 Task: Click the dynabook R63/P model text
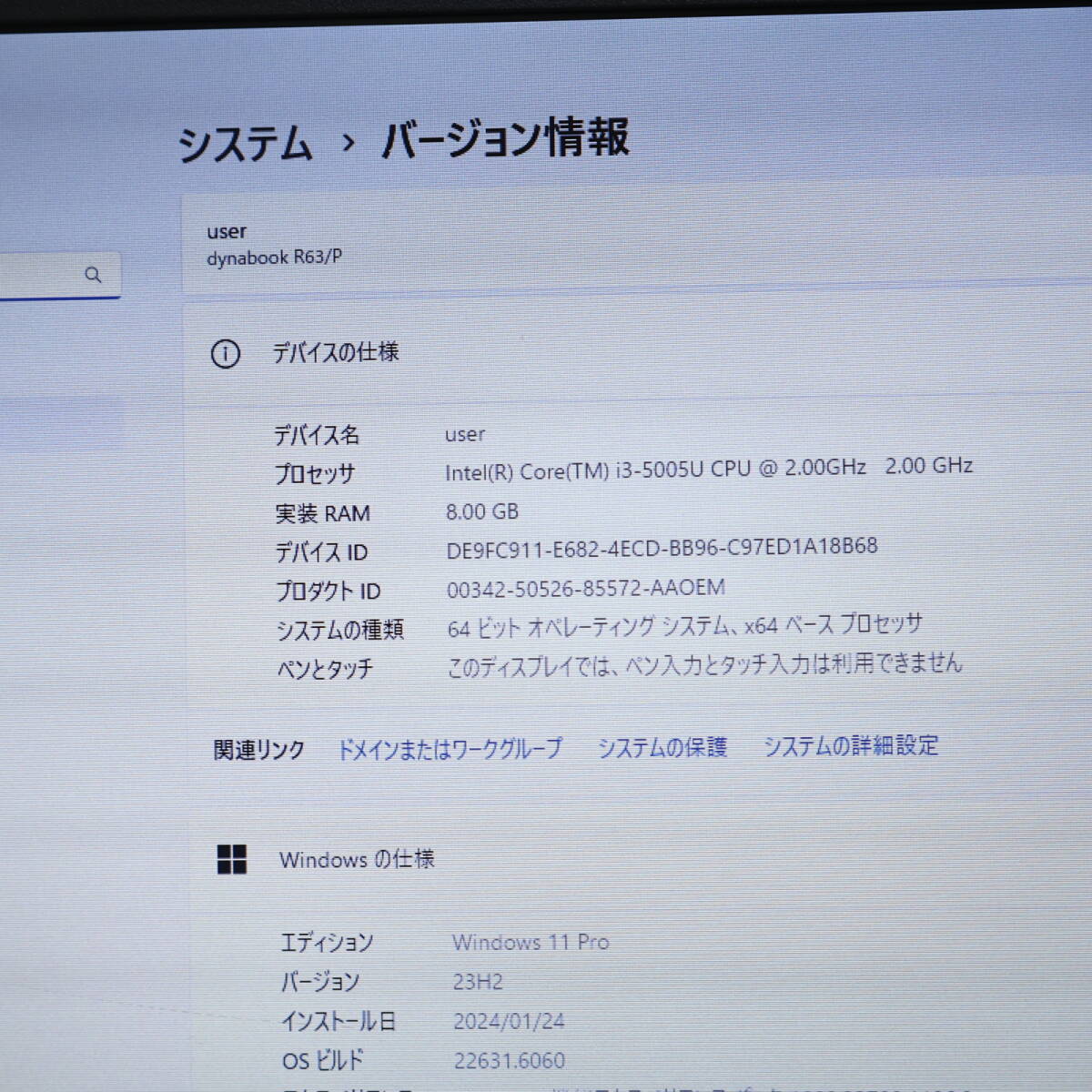click(275, 258)
